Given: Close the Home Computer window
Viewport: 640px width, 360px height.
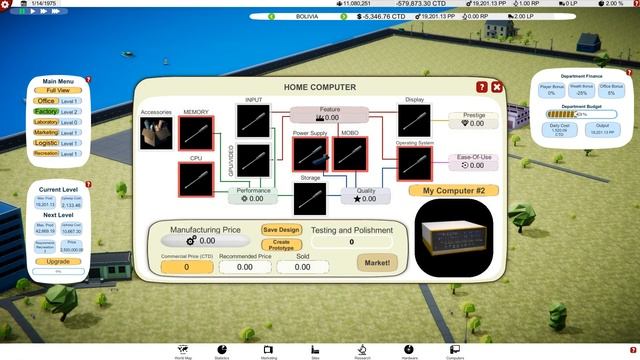Looking at the screenshot, I should 497,87.
